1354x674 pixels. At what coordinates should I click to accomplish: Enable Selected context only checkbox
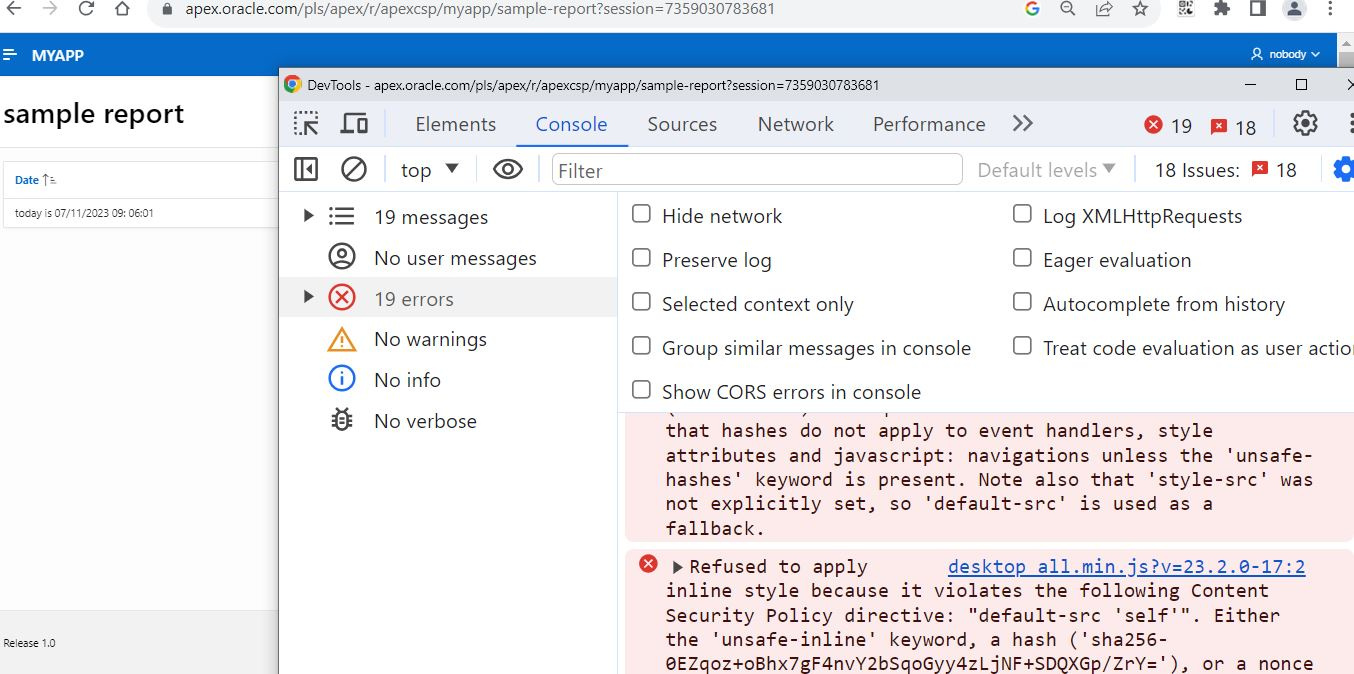coord(642,302)
